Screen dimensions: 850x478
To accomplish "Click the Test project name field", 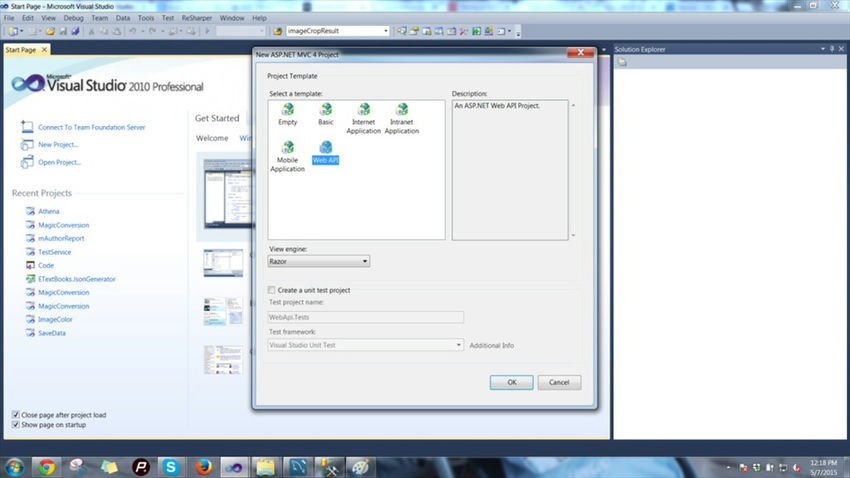I will tap(365, 317).
